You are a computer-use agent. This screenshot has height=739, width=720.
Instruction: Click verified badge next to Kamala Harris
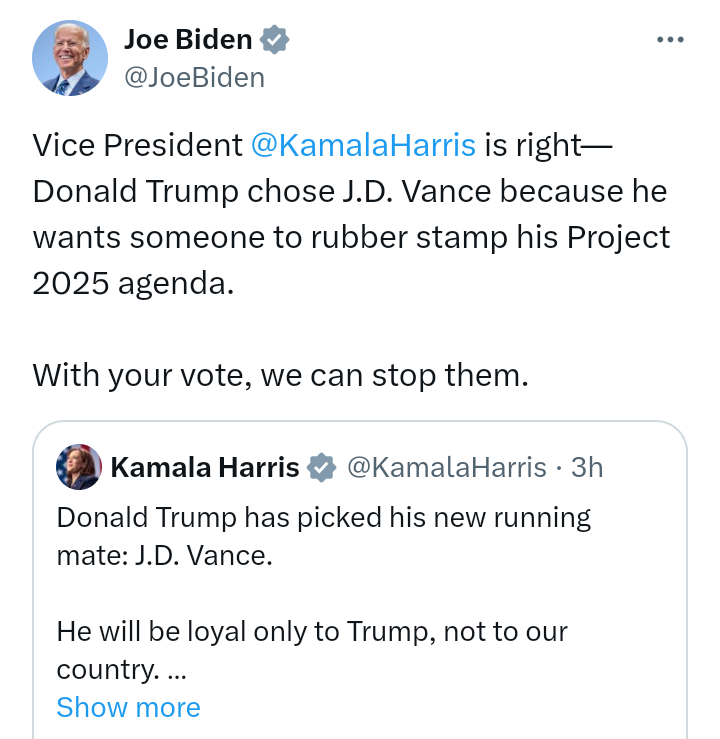pos(321,467)
